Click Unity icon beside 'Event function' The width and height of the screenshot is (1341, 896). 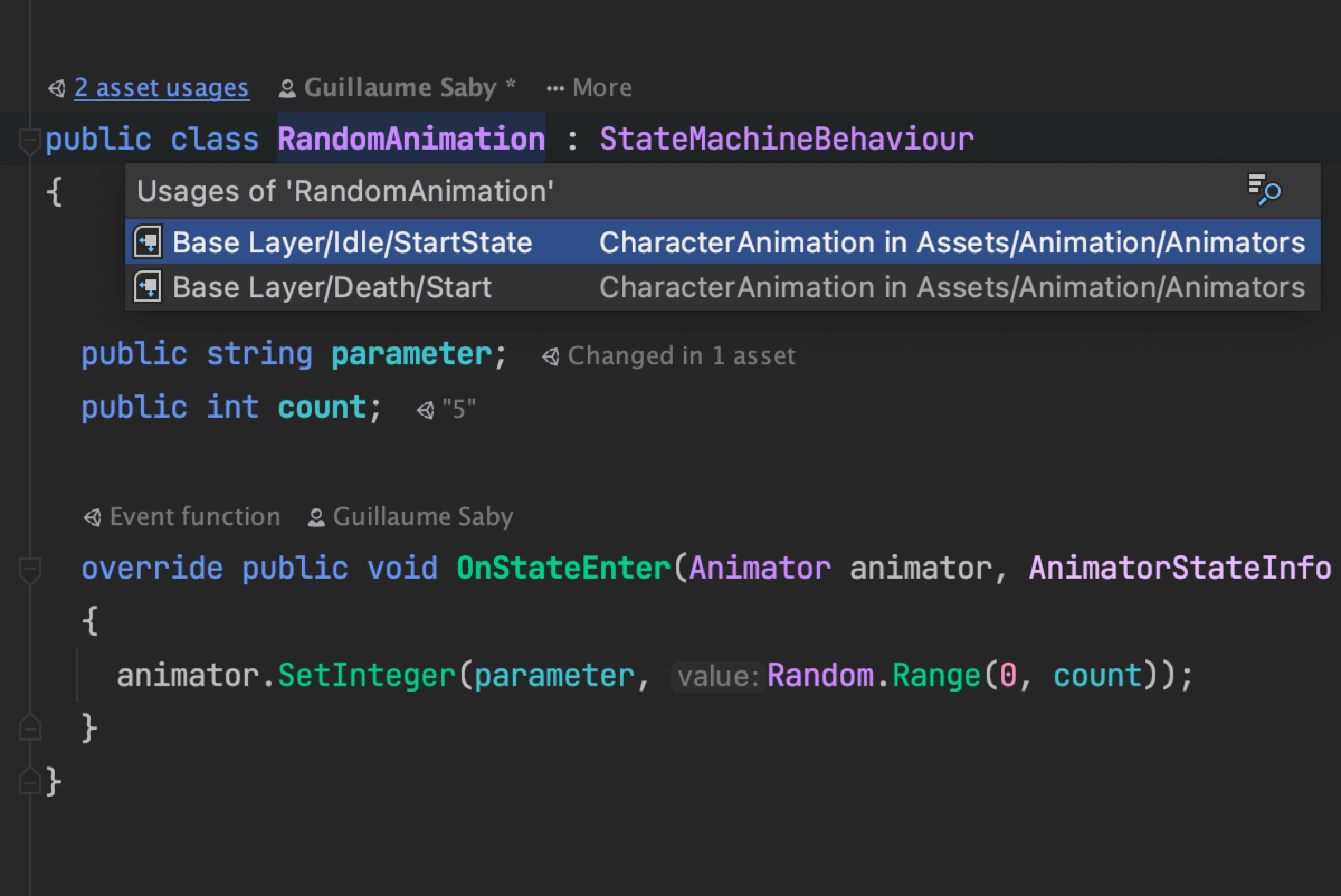point(93,518)
